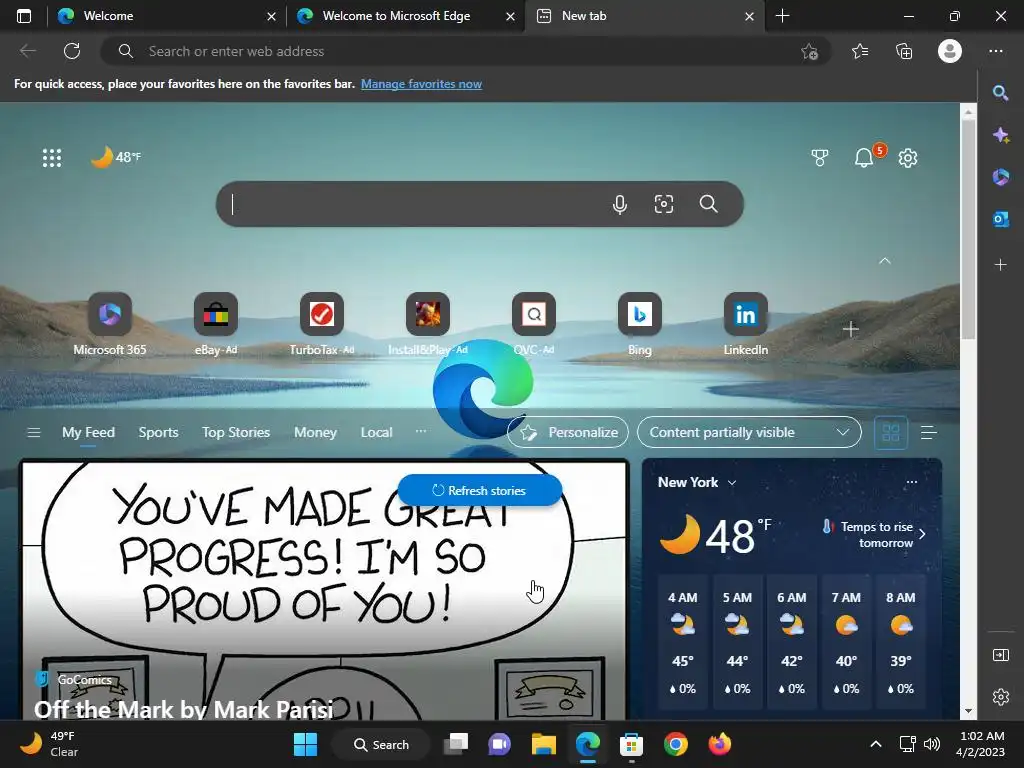The height and width of the screenshot is (768, 1024).
Task: Switch to Welcome to Microsoft Edge tab
Action: coord(406,16)
